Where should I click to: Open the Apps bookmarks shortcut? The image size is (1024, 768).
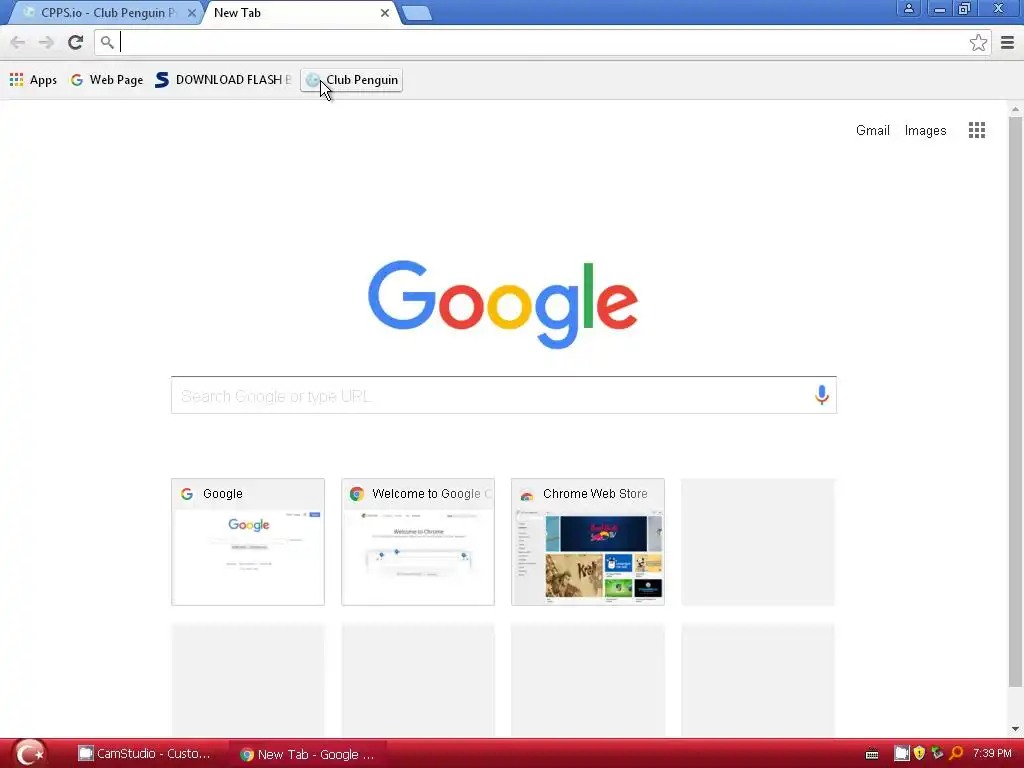click(33, 80)
